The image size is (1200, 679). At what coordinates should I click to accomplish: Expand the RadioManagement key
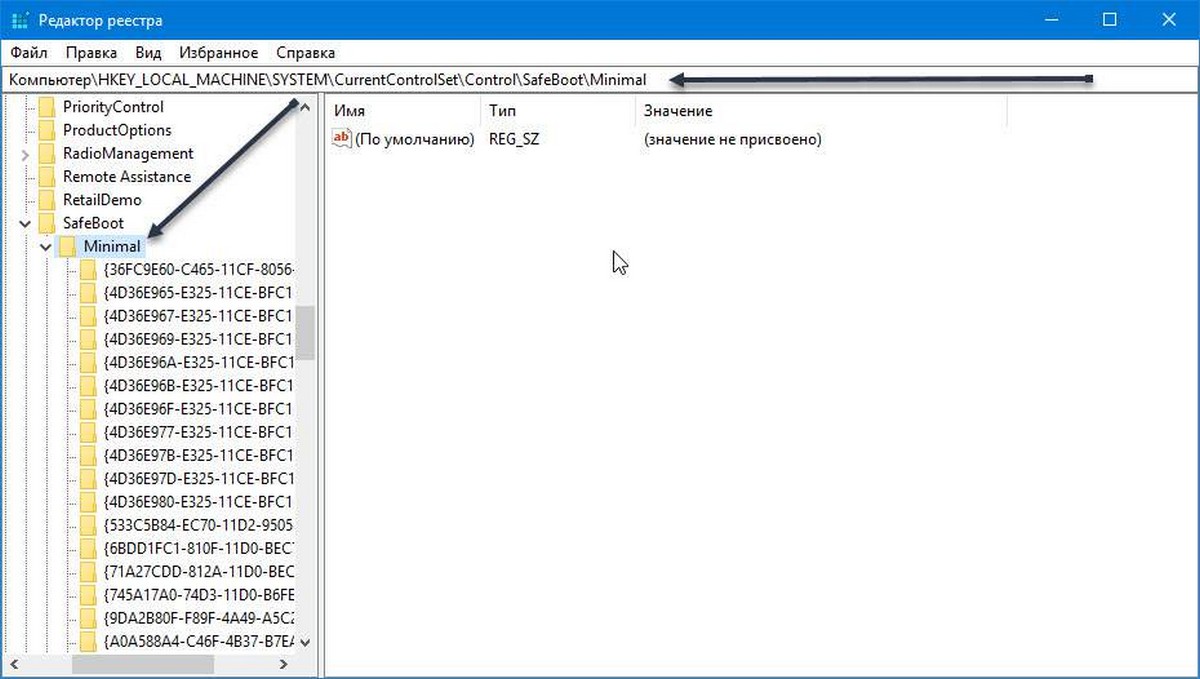[24, 154]
